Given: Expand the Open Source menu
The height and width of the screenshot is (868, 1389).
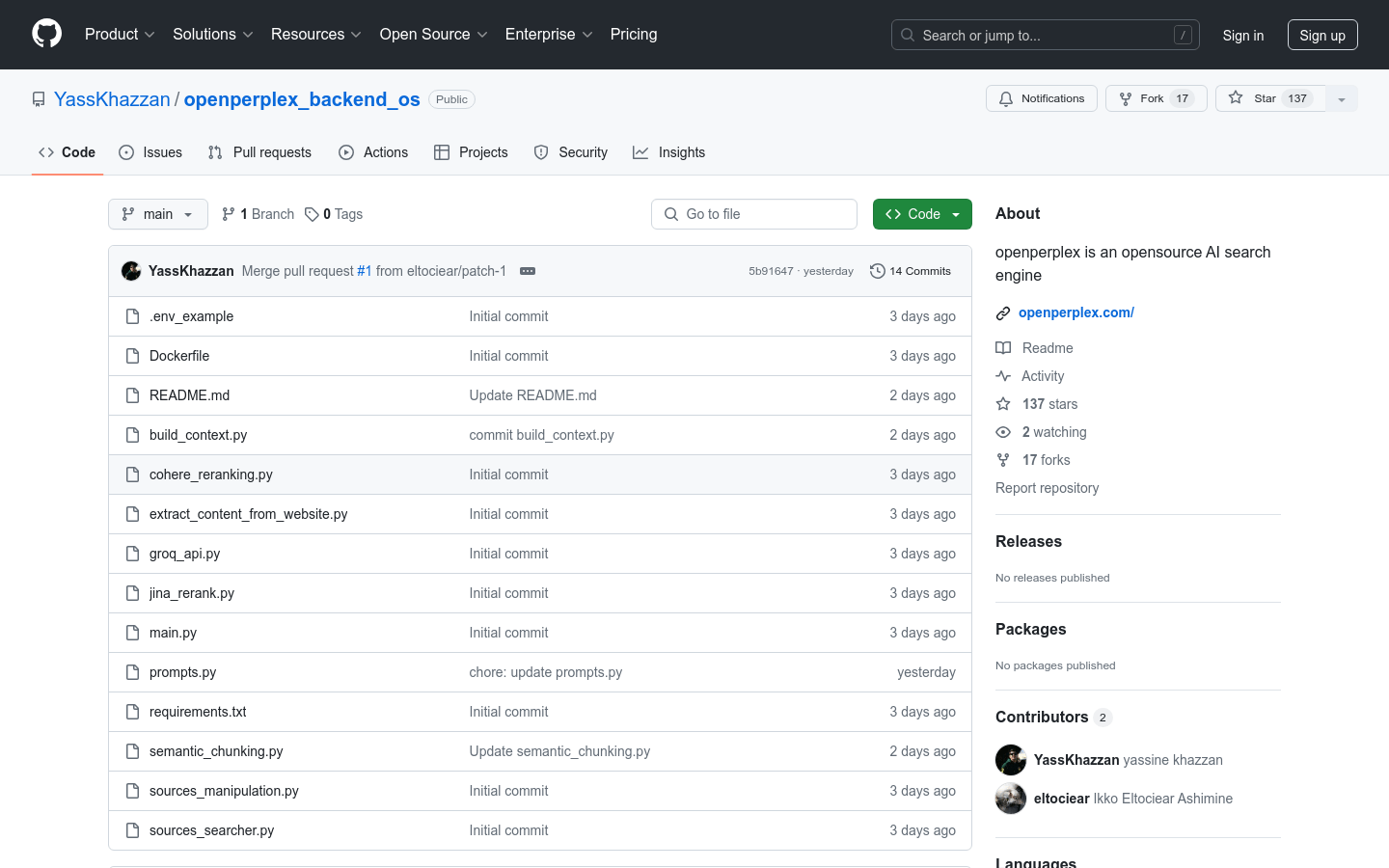Looking at the screenshot, I should tap(433, 34).
